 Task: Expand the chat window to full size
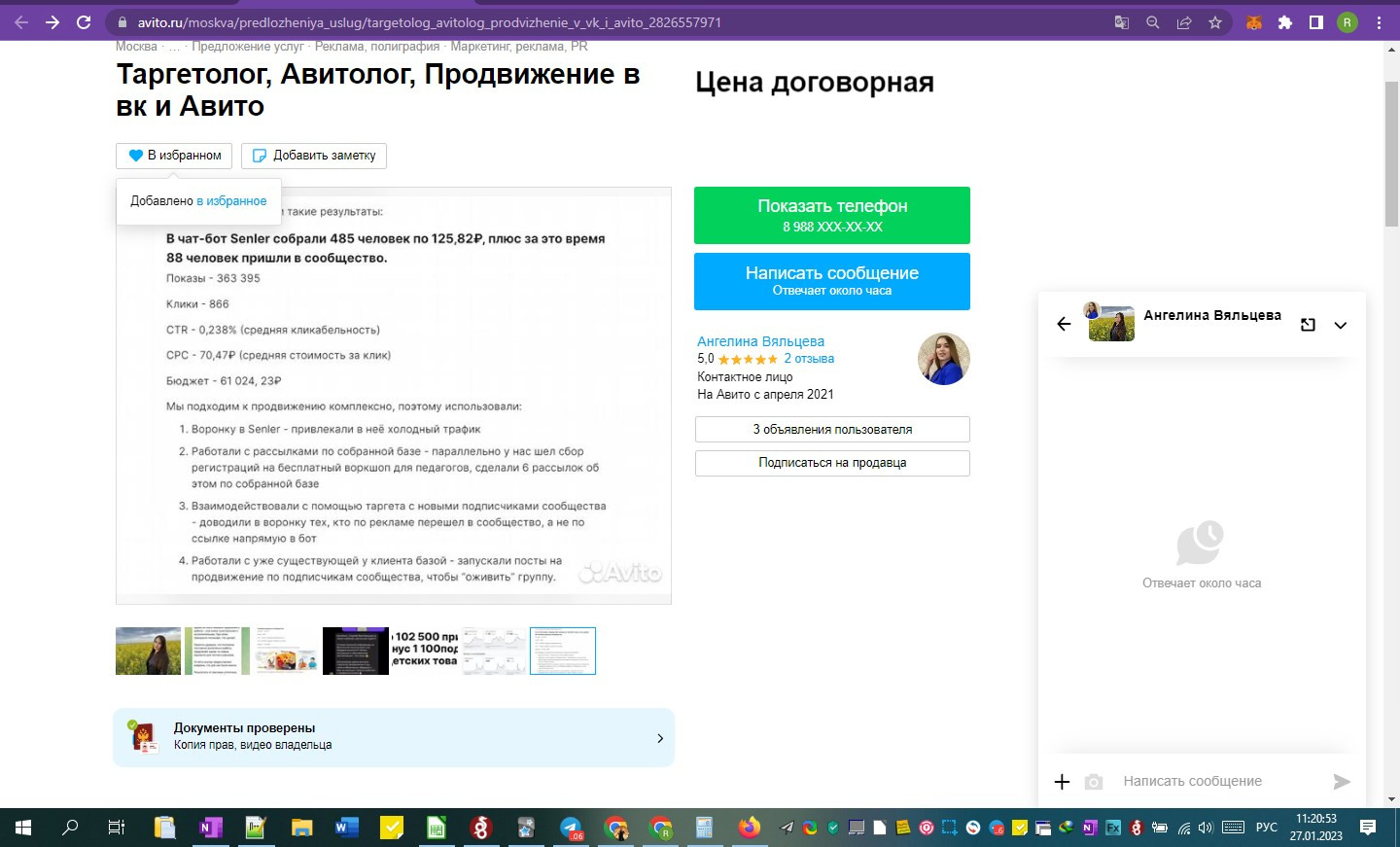pos(1308,325)
